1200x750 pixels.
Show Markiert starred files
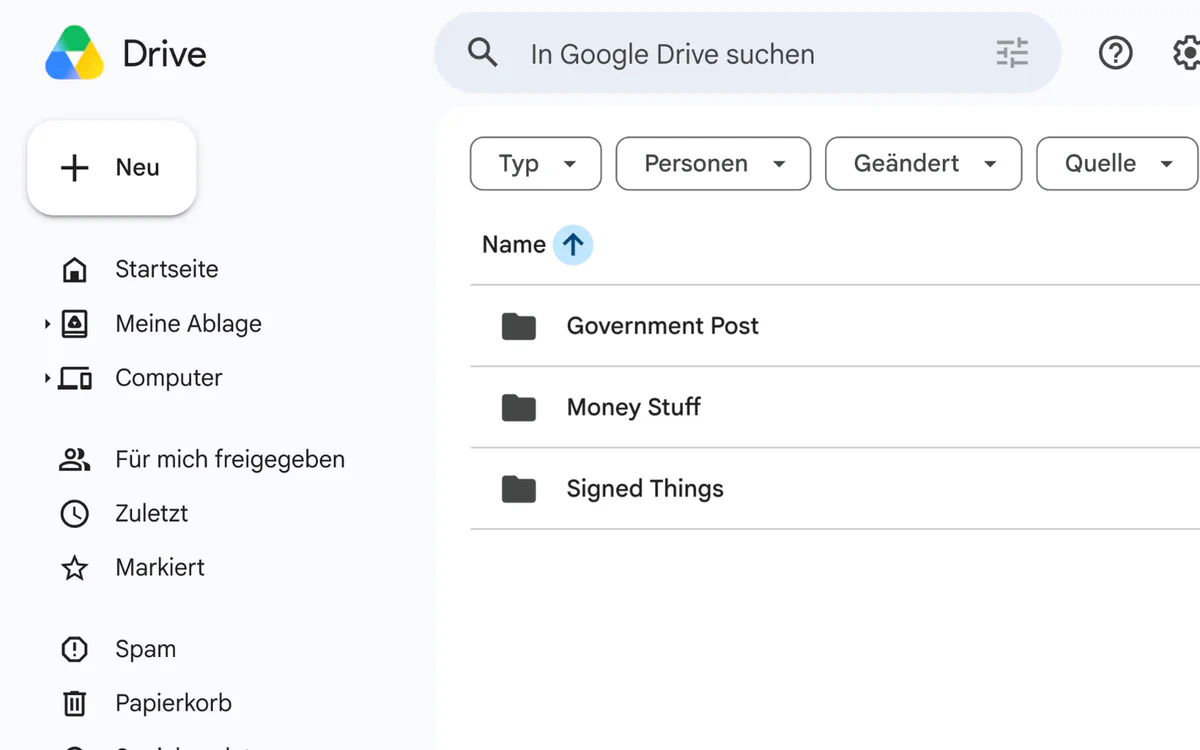pyautogui.click(x=160, y=568)
